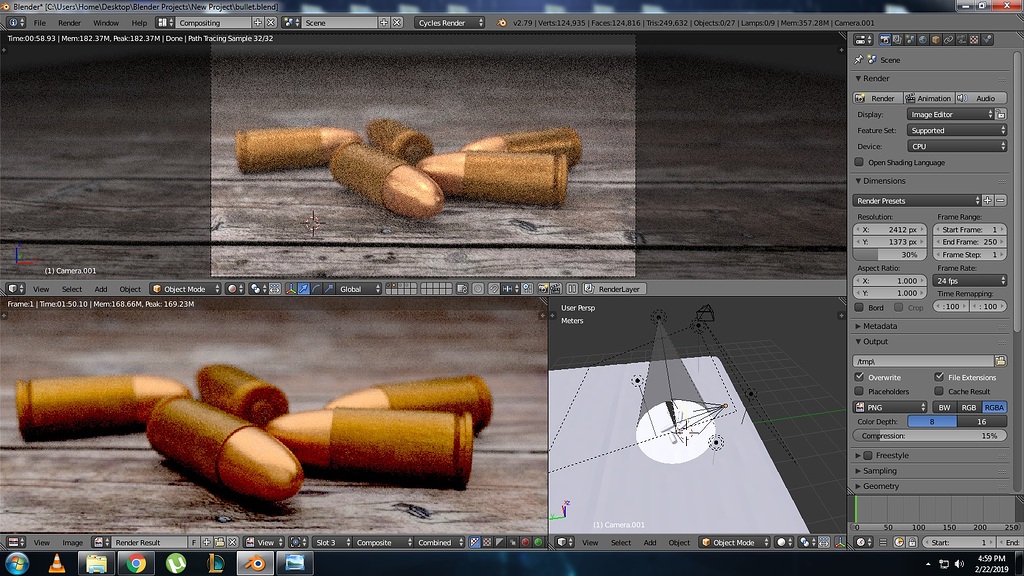Open the Window menu
The width and height of the screenshot is (1024, 576).
pos(106,22)
